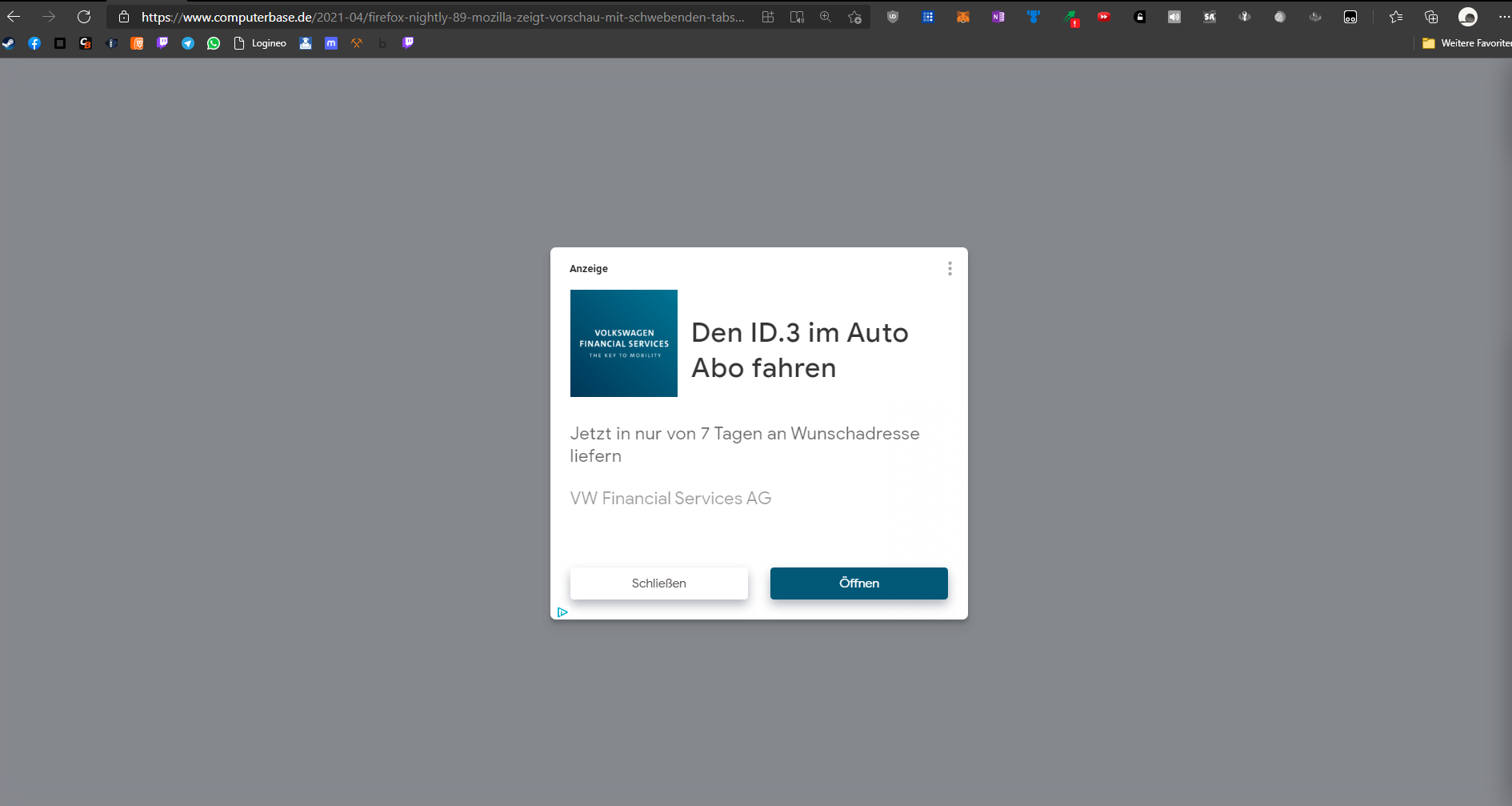Open the OneNote clipper extension
This screenshot has height=806, width=1512.
[x=998, y=17]
